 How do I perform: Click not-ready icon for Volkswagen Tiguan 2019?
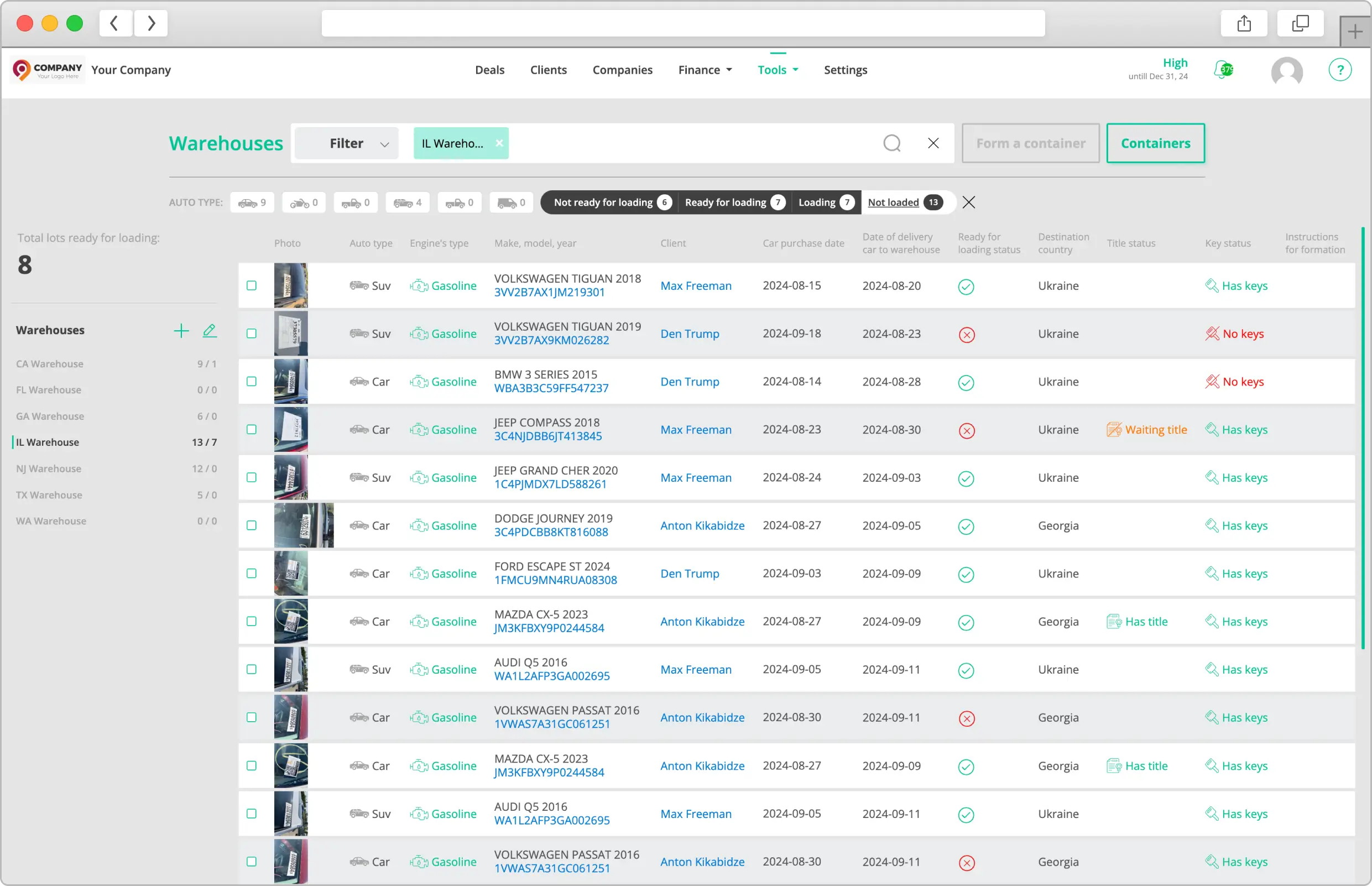click(x=967, y=334)
